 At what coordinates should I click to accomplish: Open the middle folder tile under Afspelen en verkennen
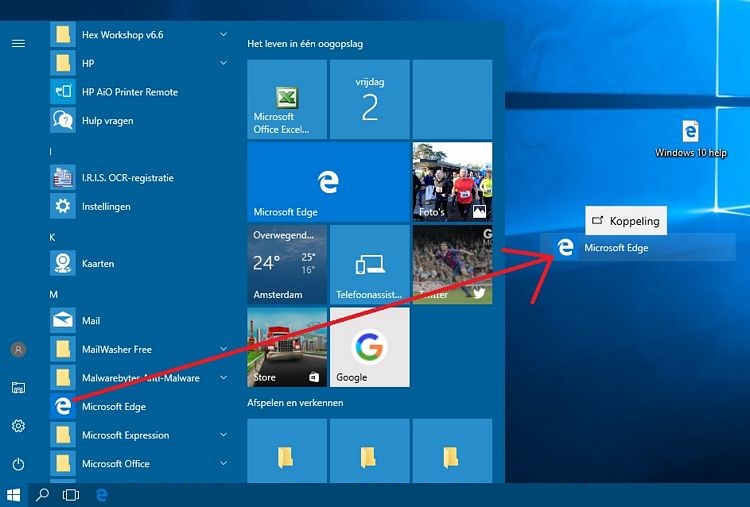click(x=370, y=451)
